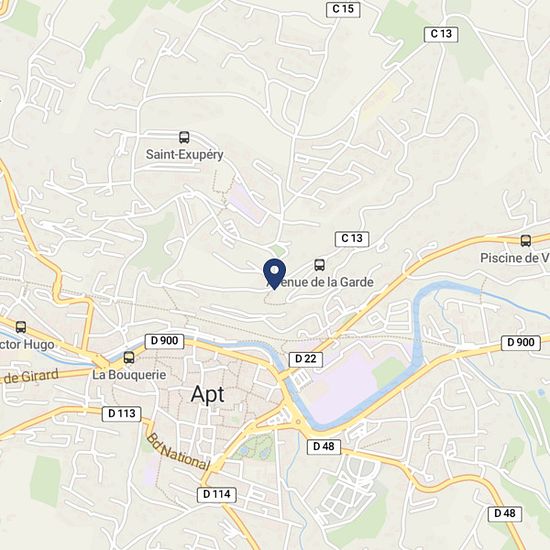Click the dark blue location pin marker
The width and height of the screenshot is (550, 550).
coord(274,274)
